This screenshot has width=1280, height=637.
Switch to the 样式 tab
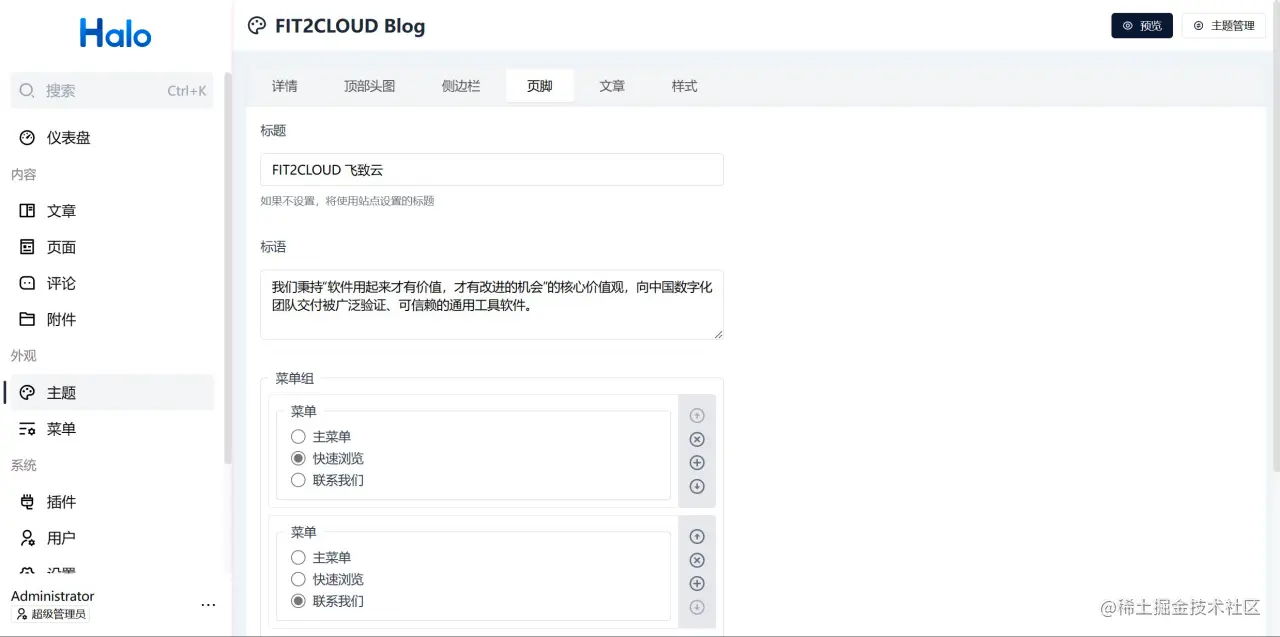coord(684,86)
